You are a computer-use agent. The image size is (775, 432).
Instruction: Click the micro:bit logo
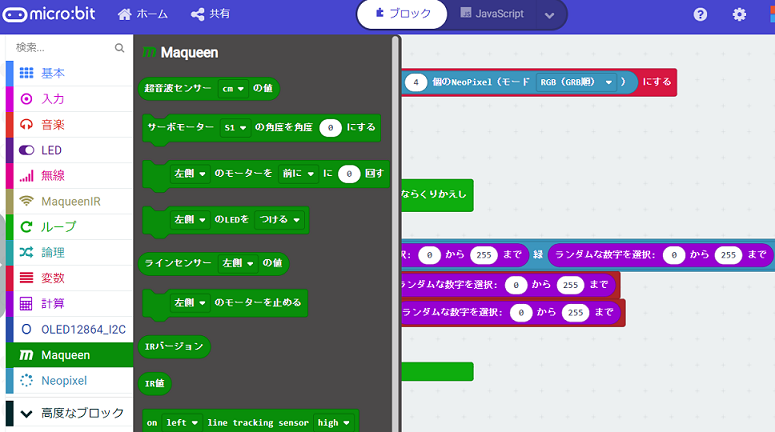(x=48, y=14)
